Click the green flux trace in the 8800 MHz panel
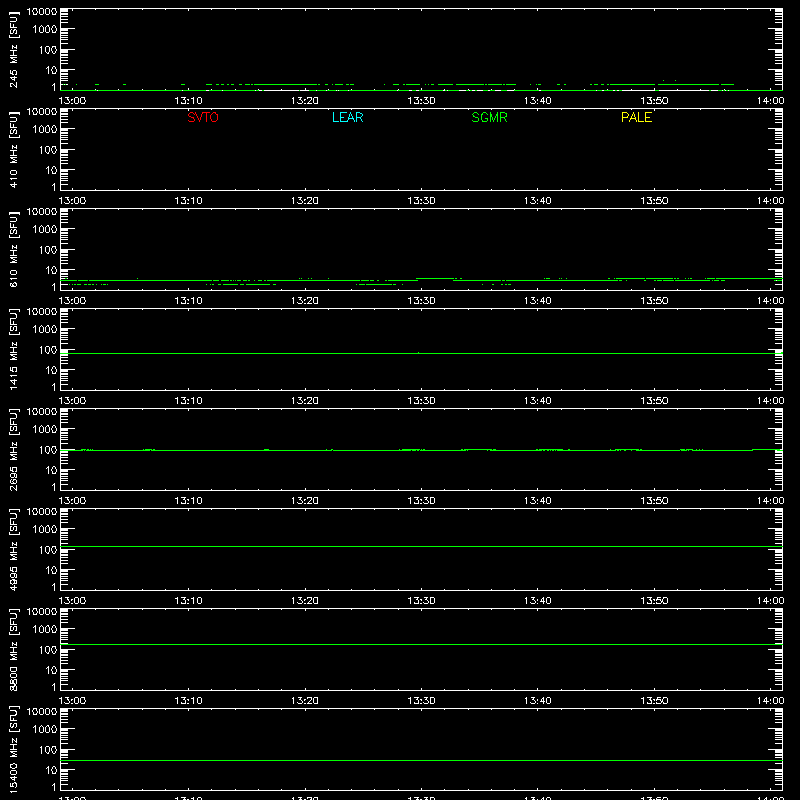Viewport: 800px width, 800px height. point(421,644)
